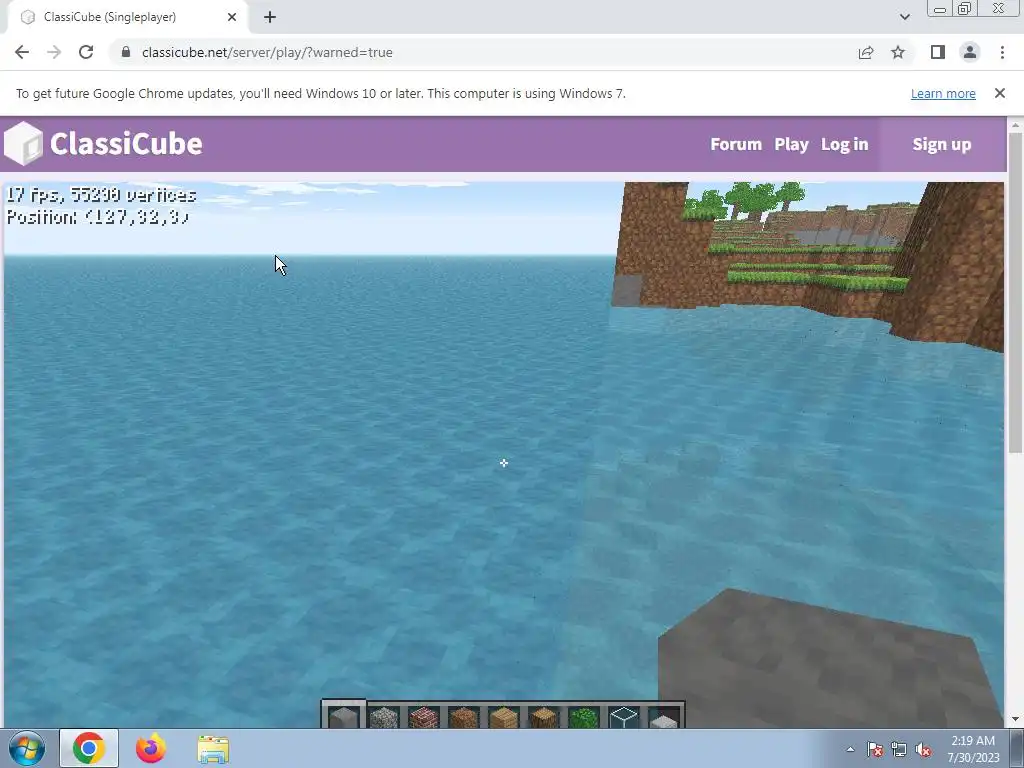Click Chrome icon in taskbar
The width and height of the screenshot is (1024, 768).
89,748
